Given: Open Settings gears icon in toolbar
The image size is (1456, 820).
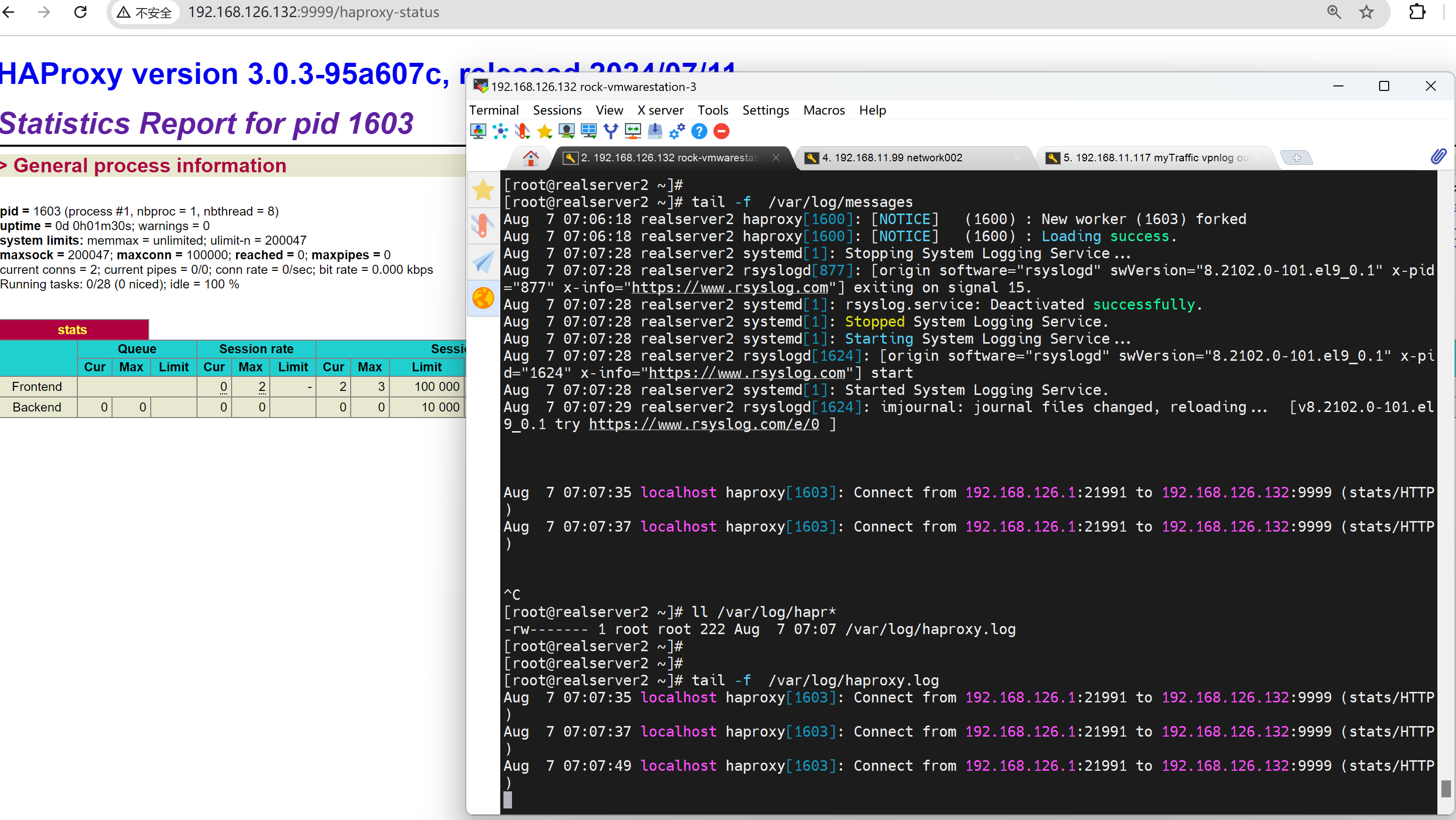Looking at the screenshot, I should coord(677,132).
